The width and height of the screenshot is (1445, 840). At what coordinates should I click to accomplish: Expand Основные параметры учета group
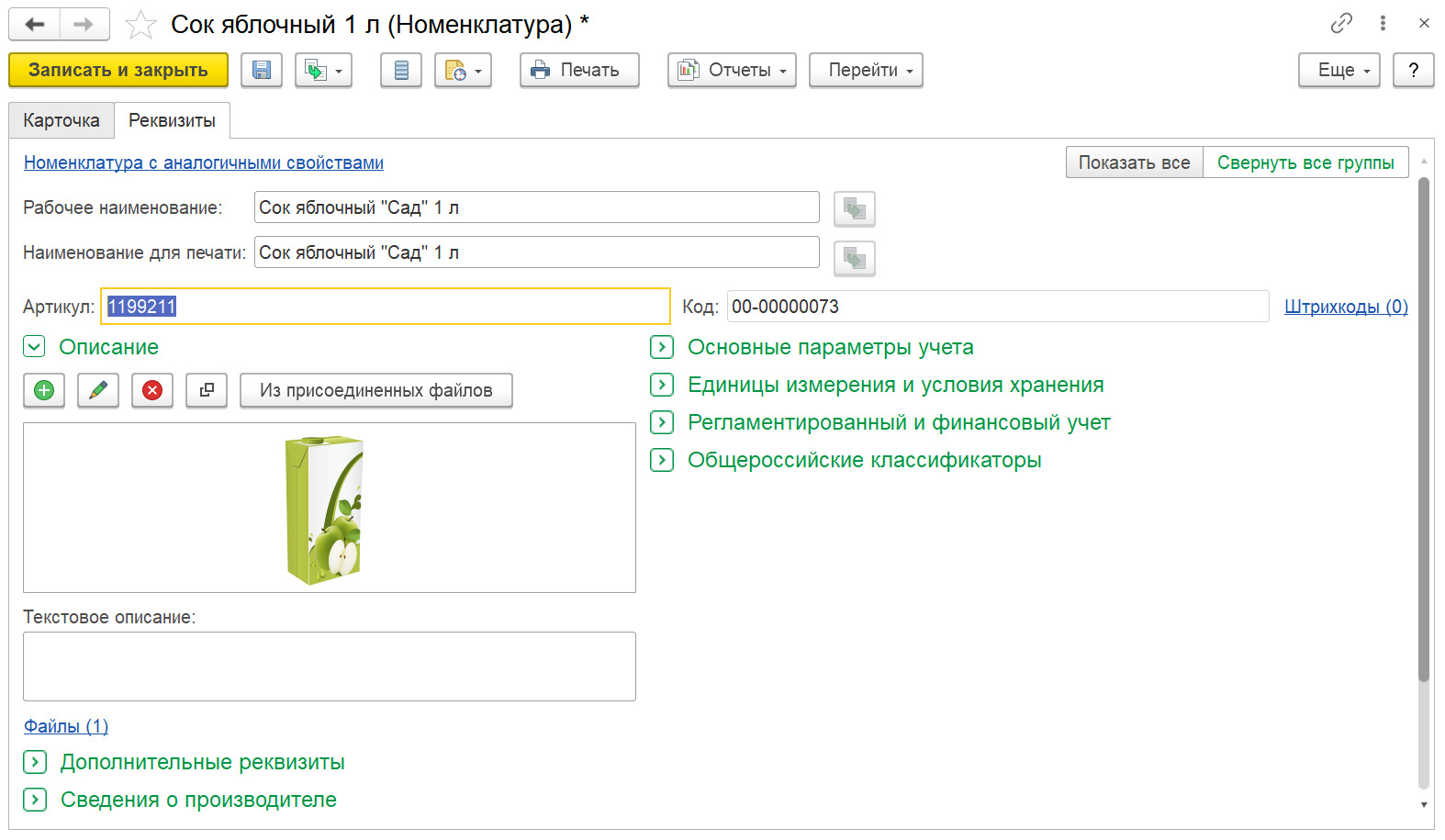(x=662, y=347)
